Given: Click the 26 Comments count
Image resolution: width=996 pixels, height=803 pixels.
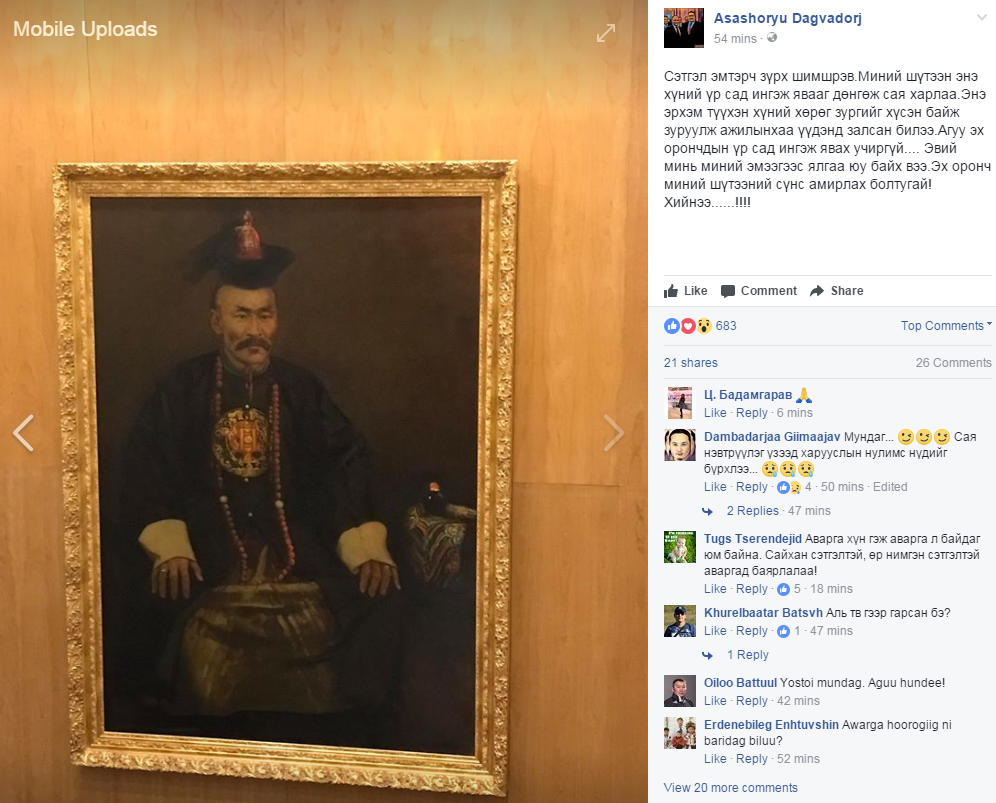Looking at the screenshot, I should point(953,363).
